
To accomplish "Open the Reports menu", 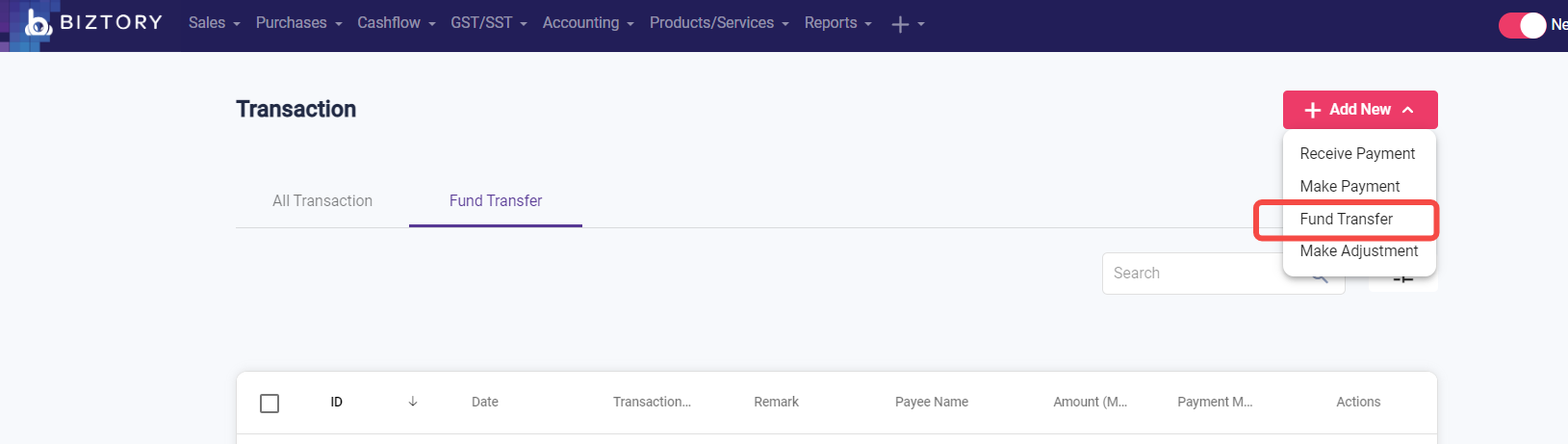I will 837,23.
